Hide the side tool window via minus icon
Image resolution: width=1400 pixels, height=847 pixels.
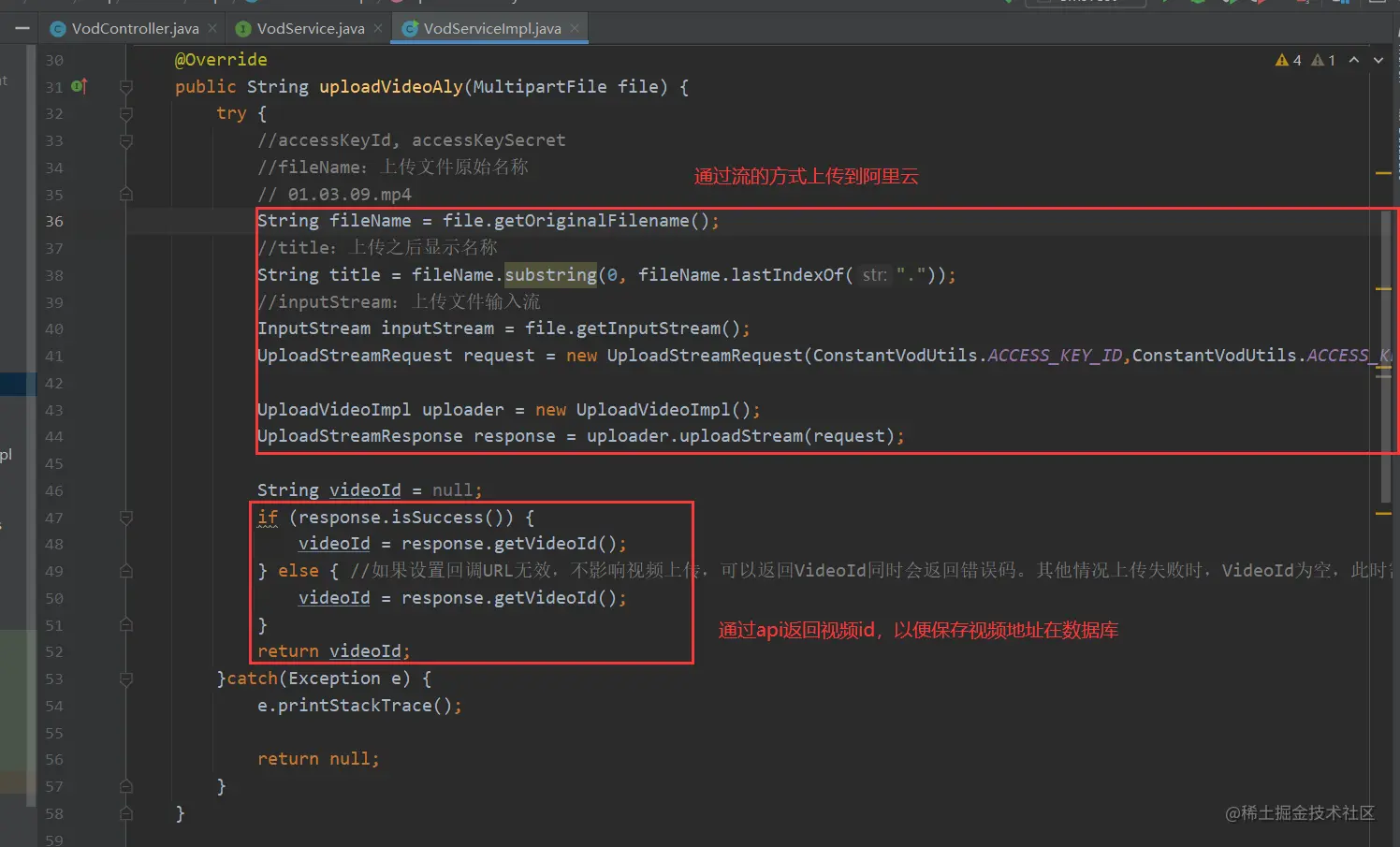pos(22,29)
